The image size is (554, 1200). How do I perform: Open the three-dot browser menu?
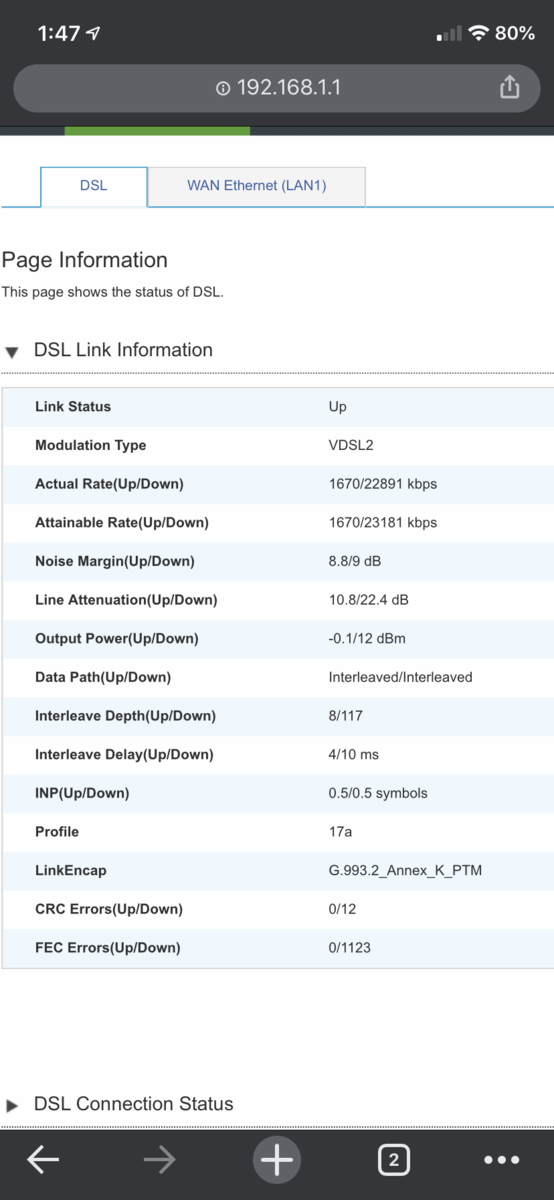501,1160
